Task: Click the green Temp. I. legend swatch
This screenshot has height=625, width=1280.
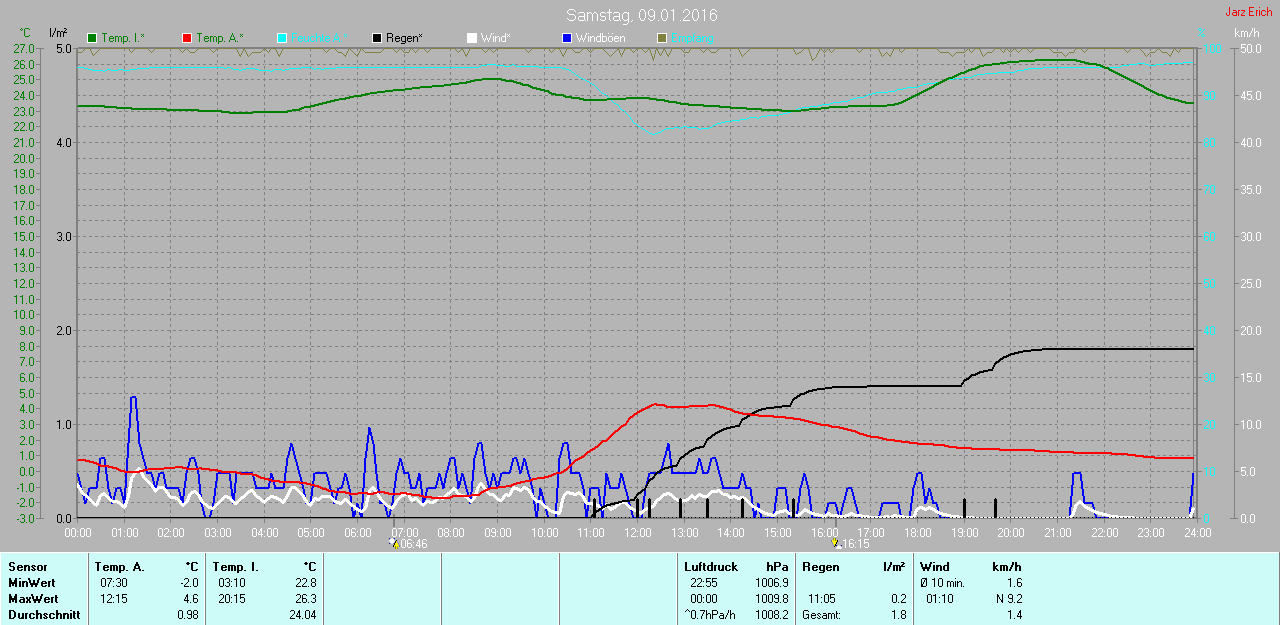Action: tap(93, 38)
